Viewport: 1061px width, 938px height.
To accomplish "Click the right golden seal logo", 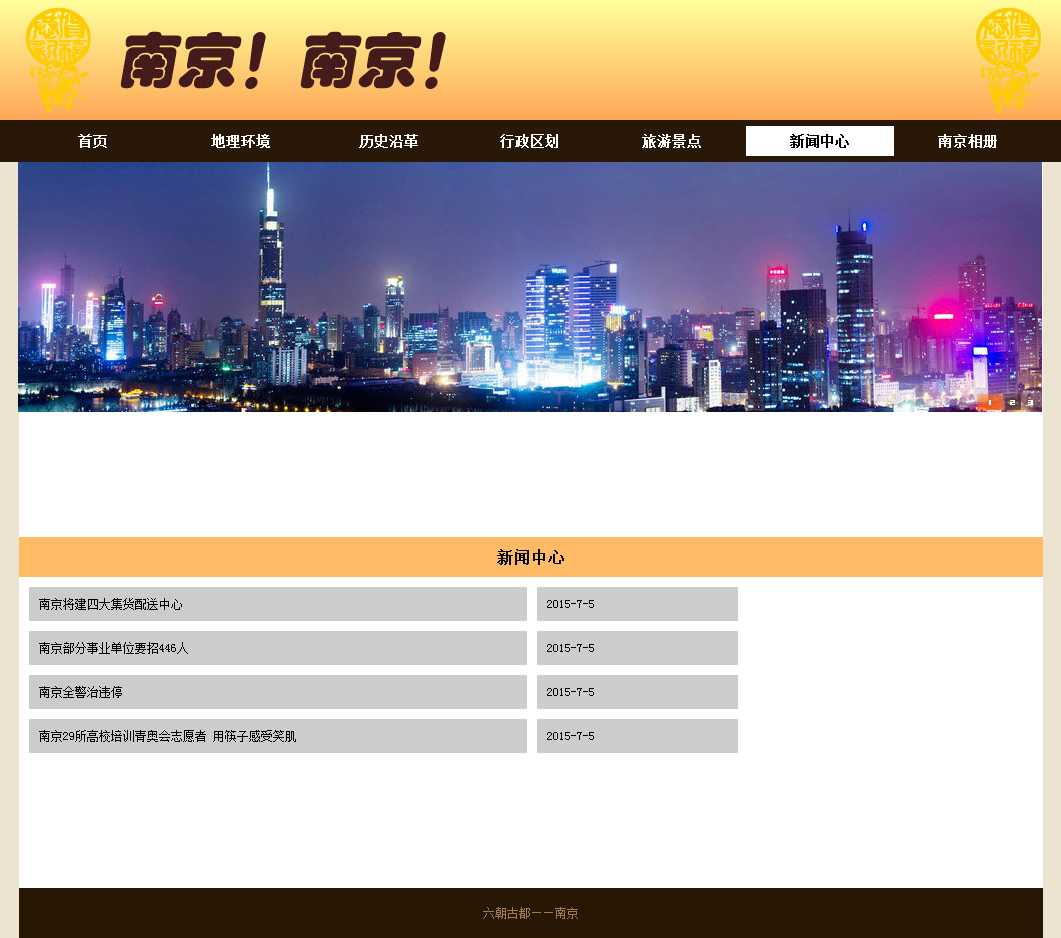I will coord(1007,59).
